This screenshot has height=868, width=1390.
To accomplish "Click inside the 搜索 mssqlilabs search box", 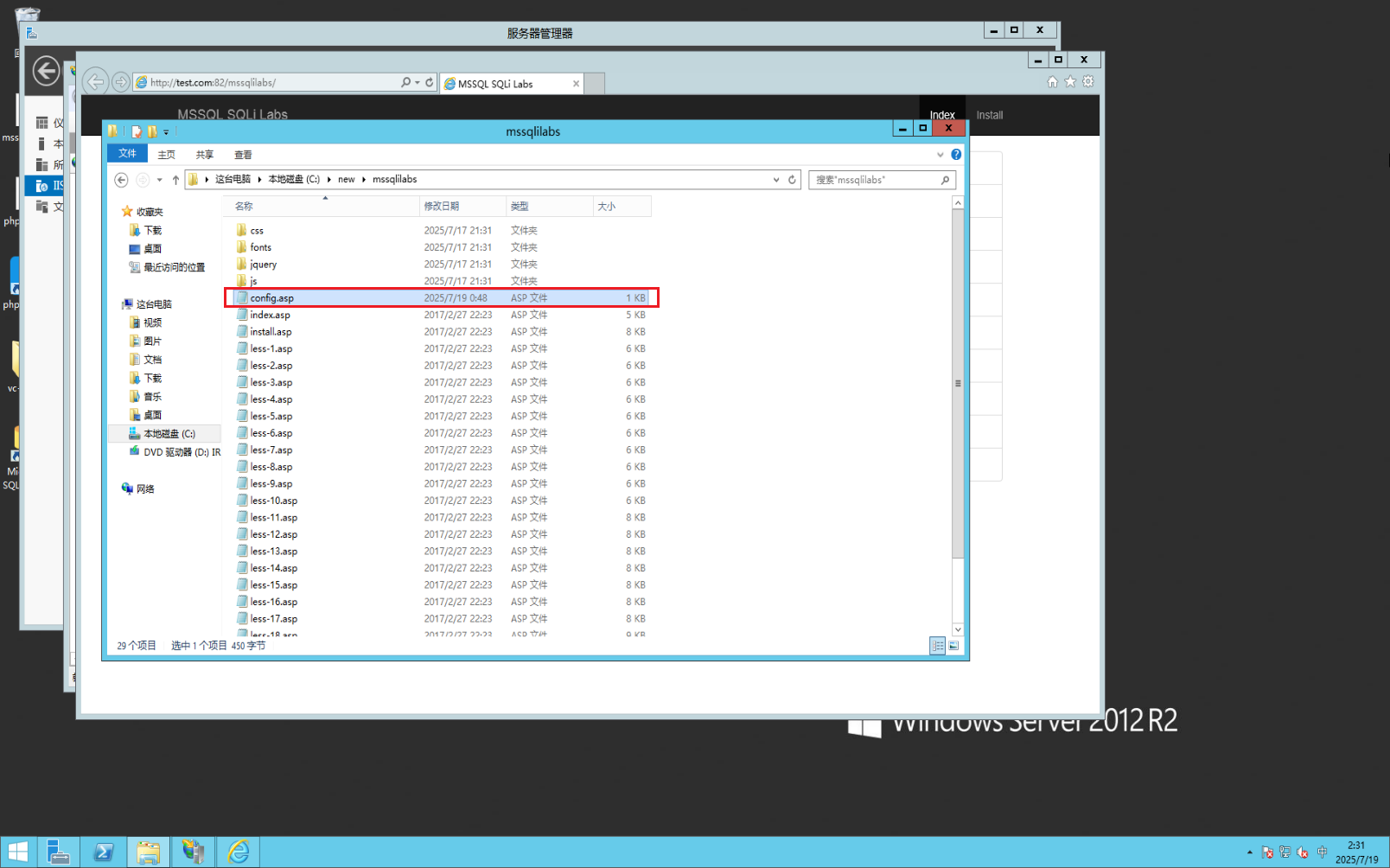I will 873,180.
